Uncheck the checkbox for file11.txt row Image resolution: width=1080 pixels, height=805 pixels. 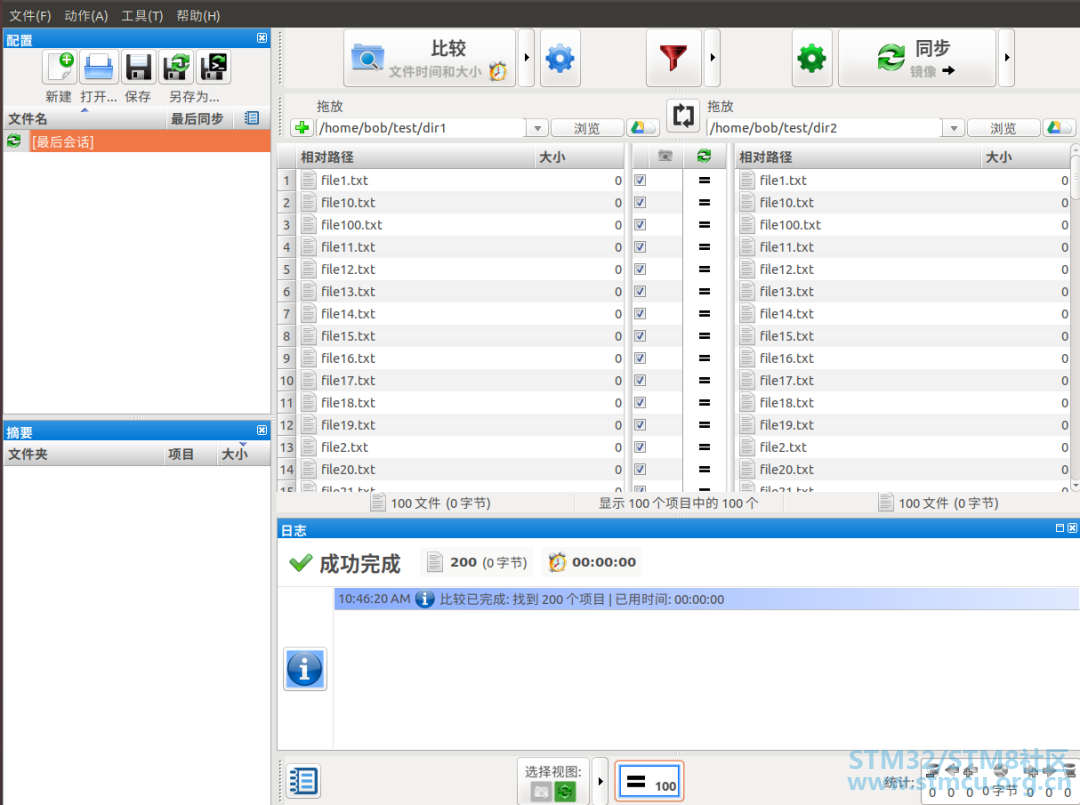pyautogui.click(x=640, y=247)
